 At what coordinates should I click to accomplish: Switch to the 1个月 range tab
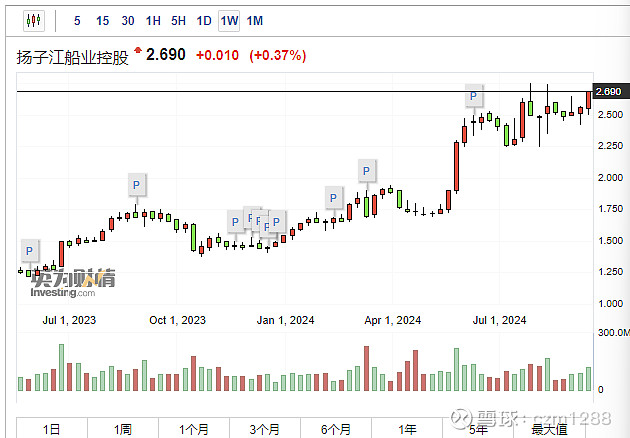[194, 429]
